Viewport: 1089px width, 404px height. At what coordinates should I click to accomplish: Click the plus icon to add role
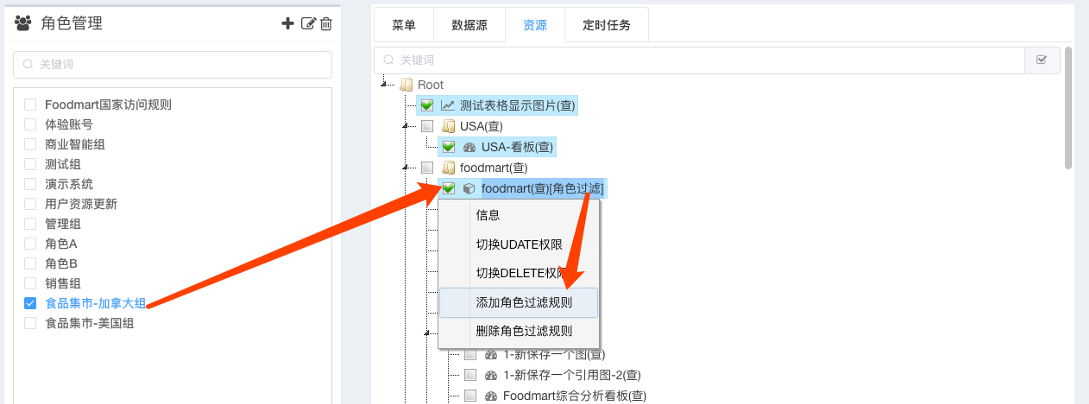tap(289, 23)
